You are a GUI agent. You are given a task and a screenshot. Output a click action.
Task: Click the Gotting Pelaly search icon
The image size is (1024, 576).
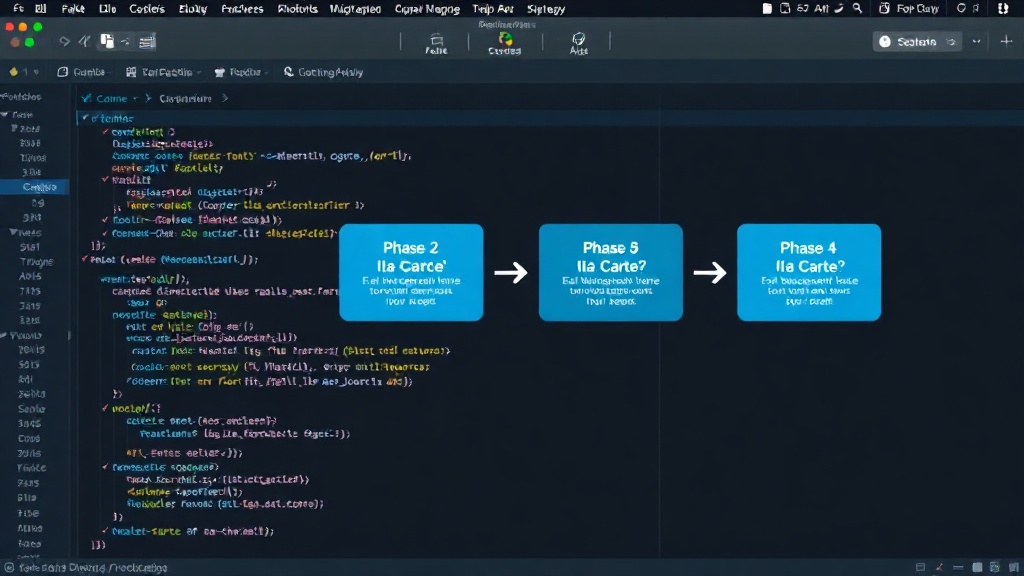(x=289, y=72)
